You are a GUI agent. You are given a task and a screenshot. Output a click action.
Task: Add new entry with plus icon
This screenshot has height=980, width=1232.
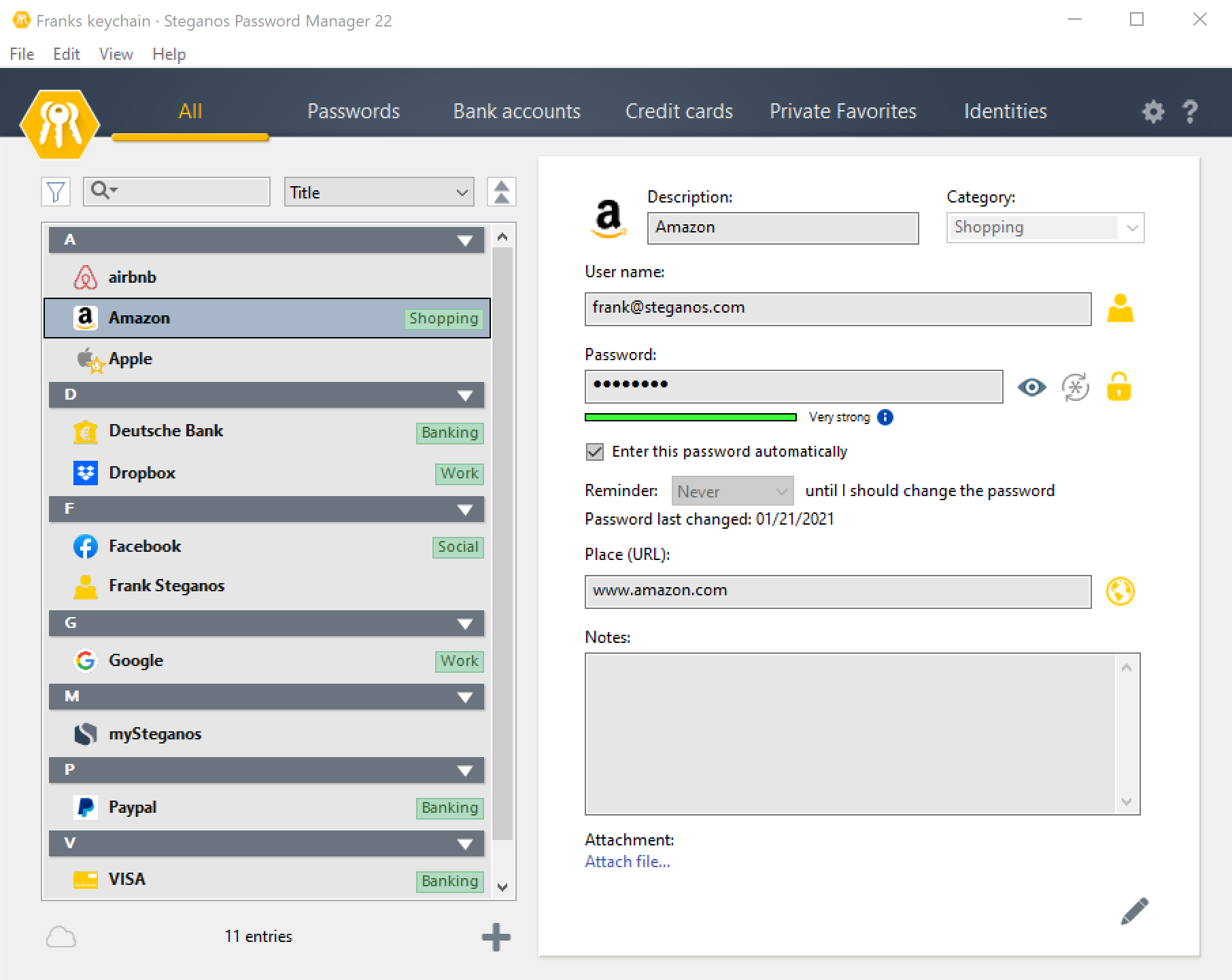(x=496, y=937)
